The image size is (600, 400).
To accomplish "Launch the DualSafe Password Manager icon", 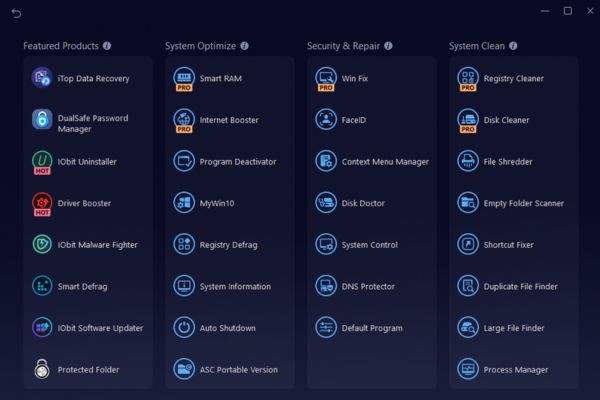I will 42,119.
